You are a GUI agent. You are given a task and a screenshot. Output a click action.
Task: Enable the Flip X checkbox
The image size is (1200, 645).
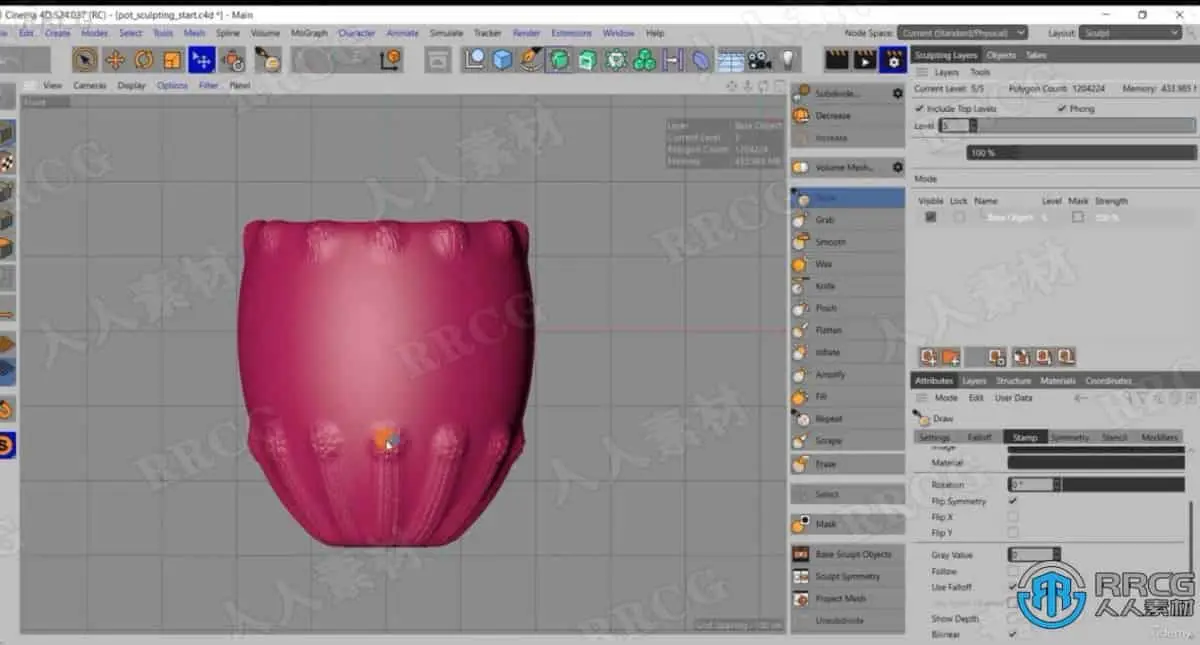tap(1013, 517)
